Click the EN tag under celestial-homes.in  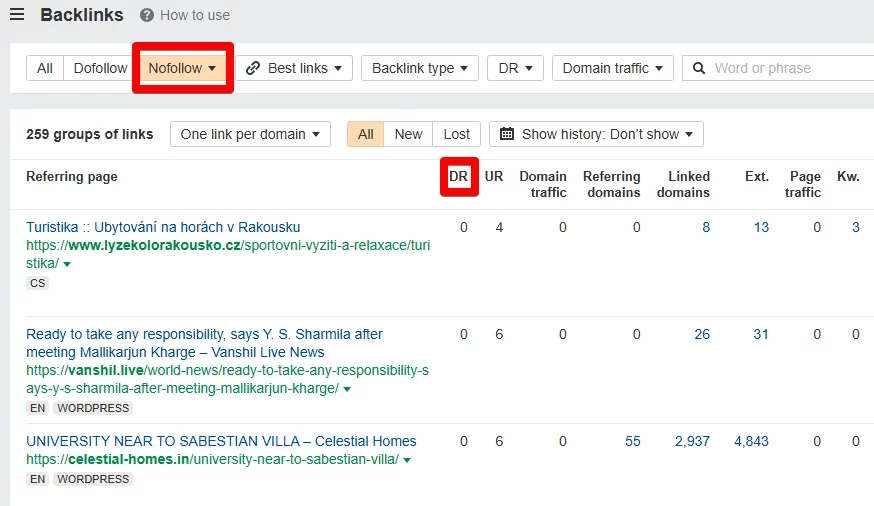click(x=37, y=479)
